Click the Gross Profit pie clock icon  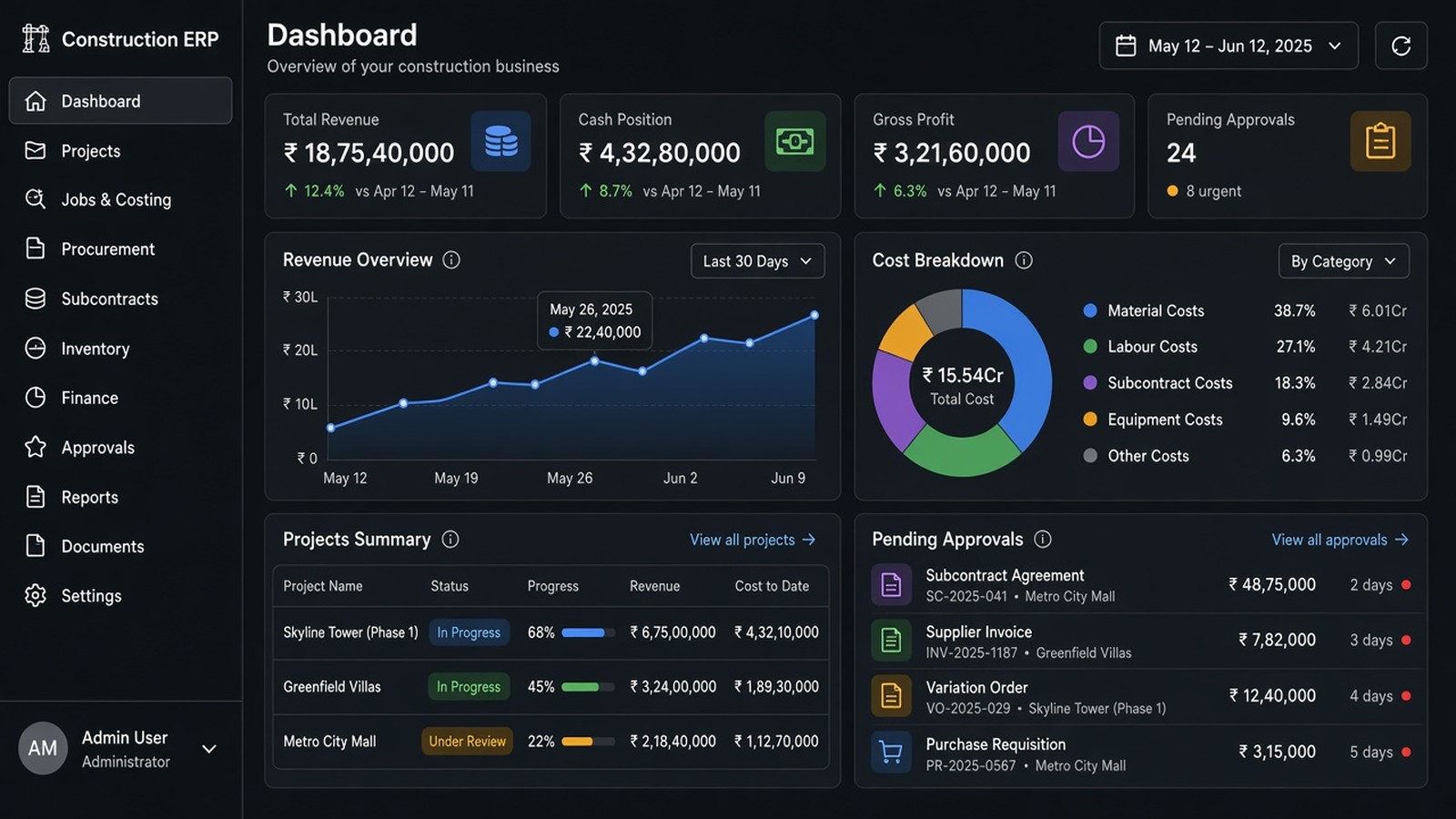(1088, 141)
